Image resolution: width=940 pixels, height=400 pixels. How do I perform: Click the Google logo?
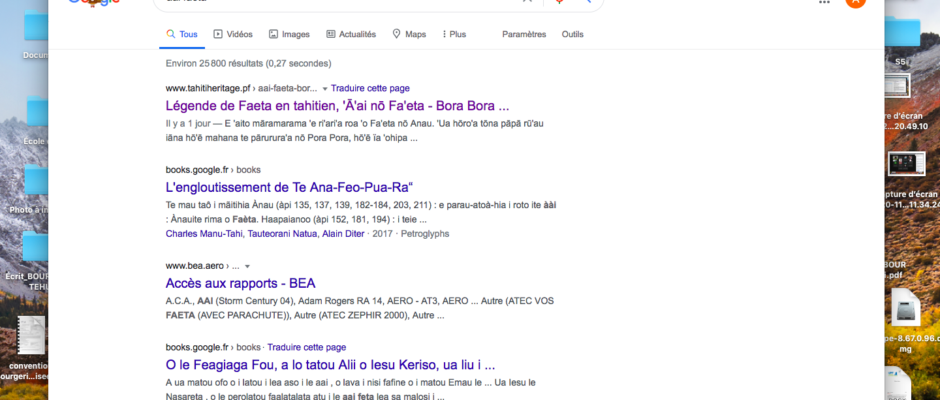pos(94,2)
